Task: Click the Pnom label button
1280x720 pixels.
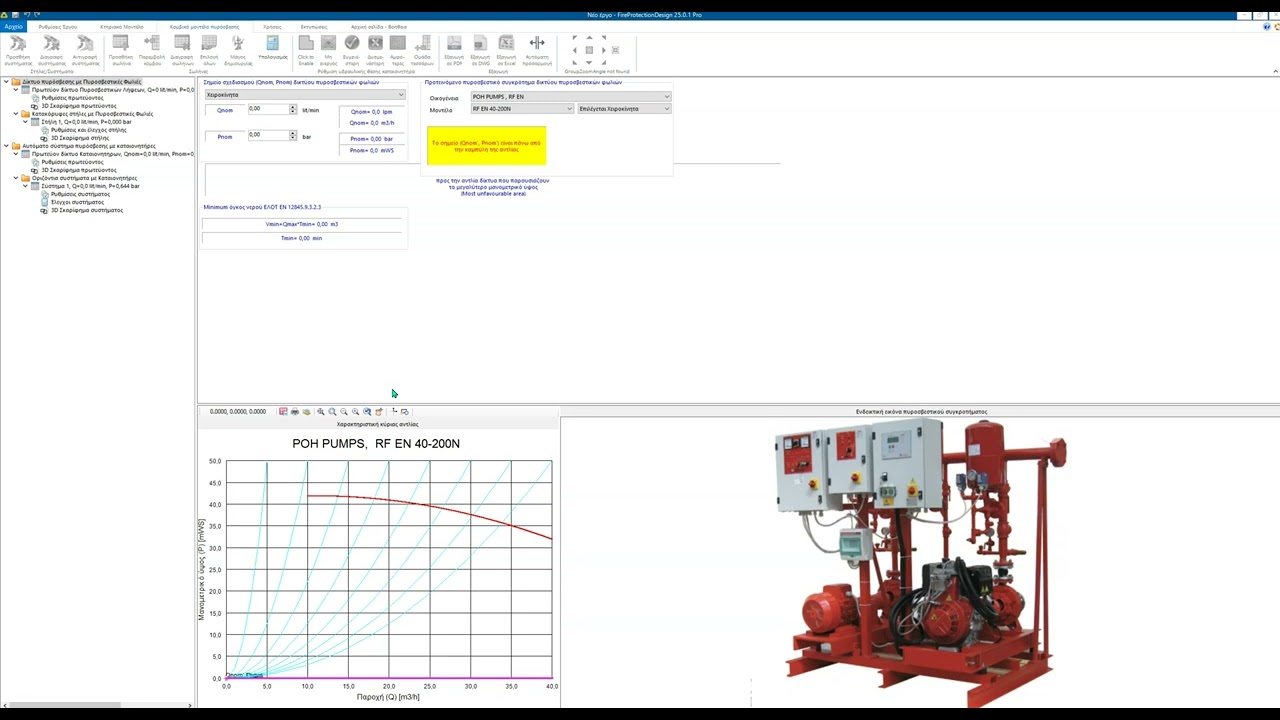Action: [225, 136]
